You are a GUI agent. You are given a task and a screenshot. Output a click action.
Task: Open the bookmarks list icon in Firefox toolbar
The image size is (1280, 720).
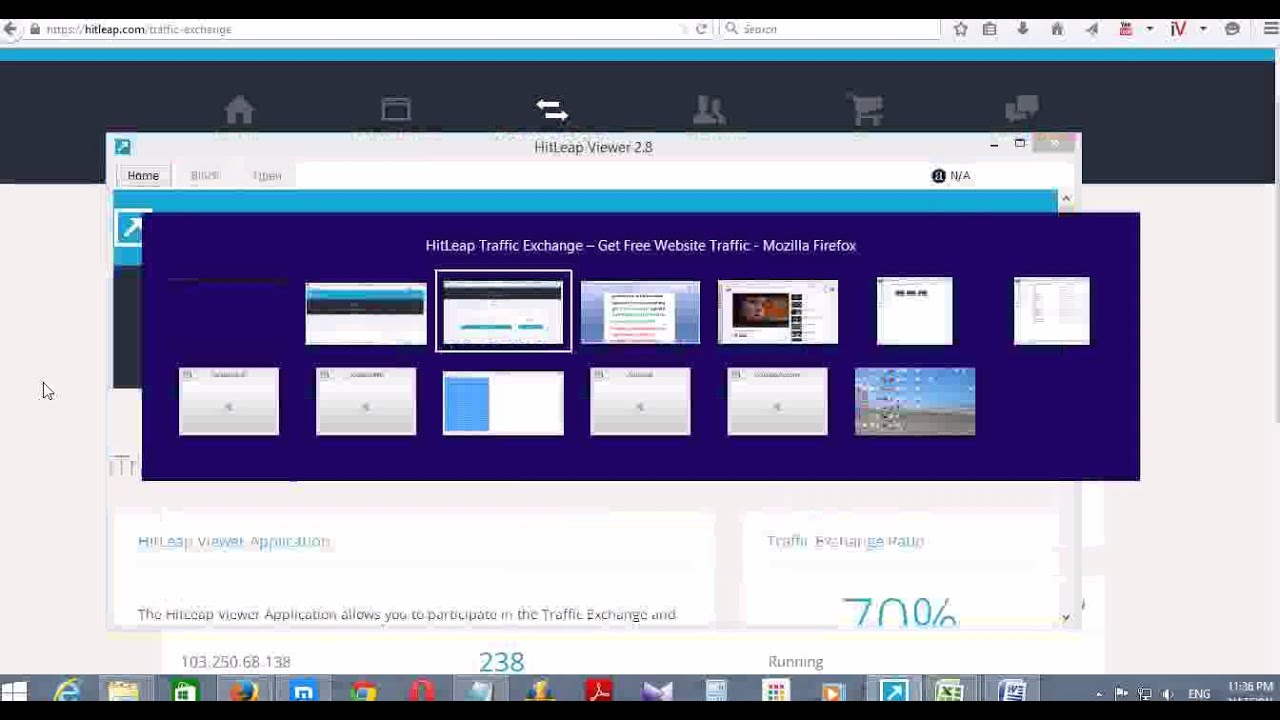click(990, 29)
